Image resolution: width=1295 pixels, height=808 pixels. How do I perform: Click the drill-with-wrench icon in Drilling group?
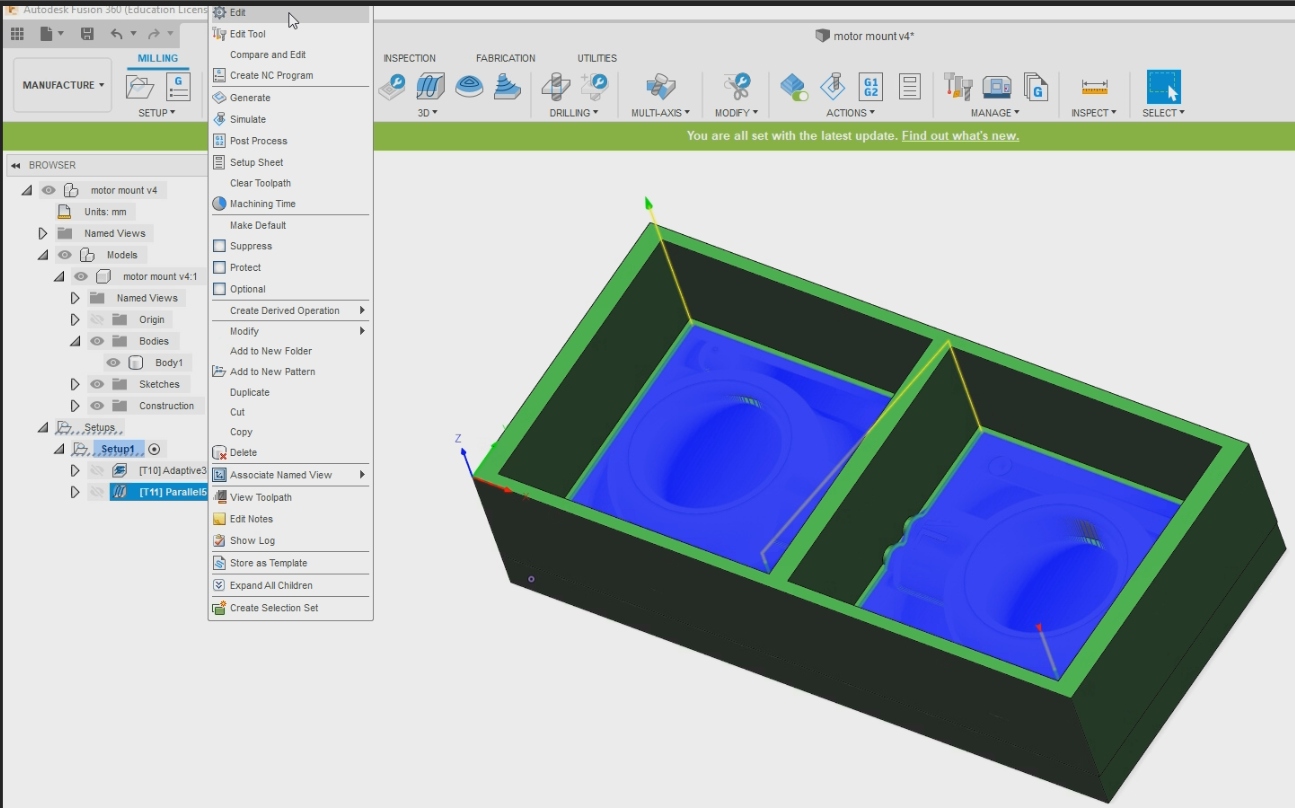pos(594,87)
